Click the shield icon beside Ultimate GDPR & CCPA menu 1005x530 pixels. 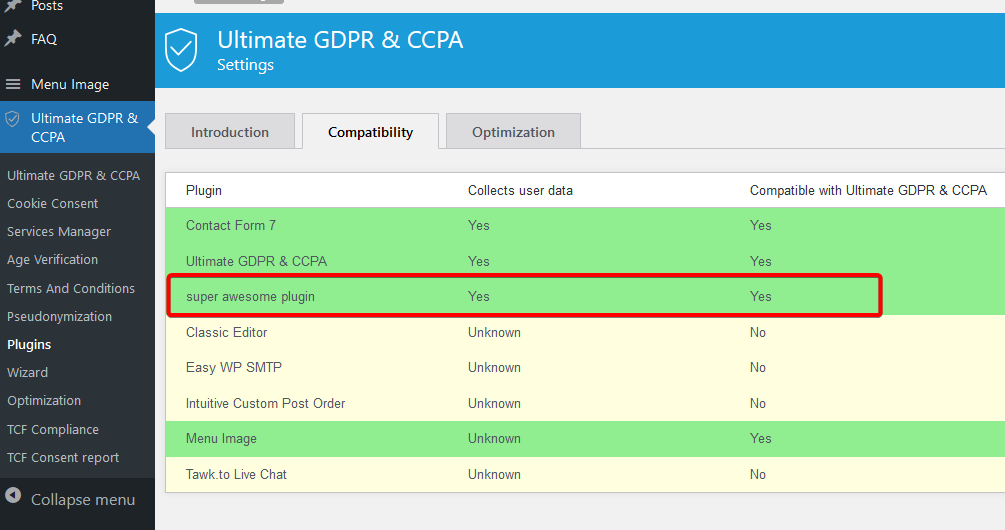pos(12,119)
